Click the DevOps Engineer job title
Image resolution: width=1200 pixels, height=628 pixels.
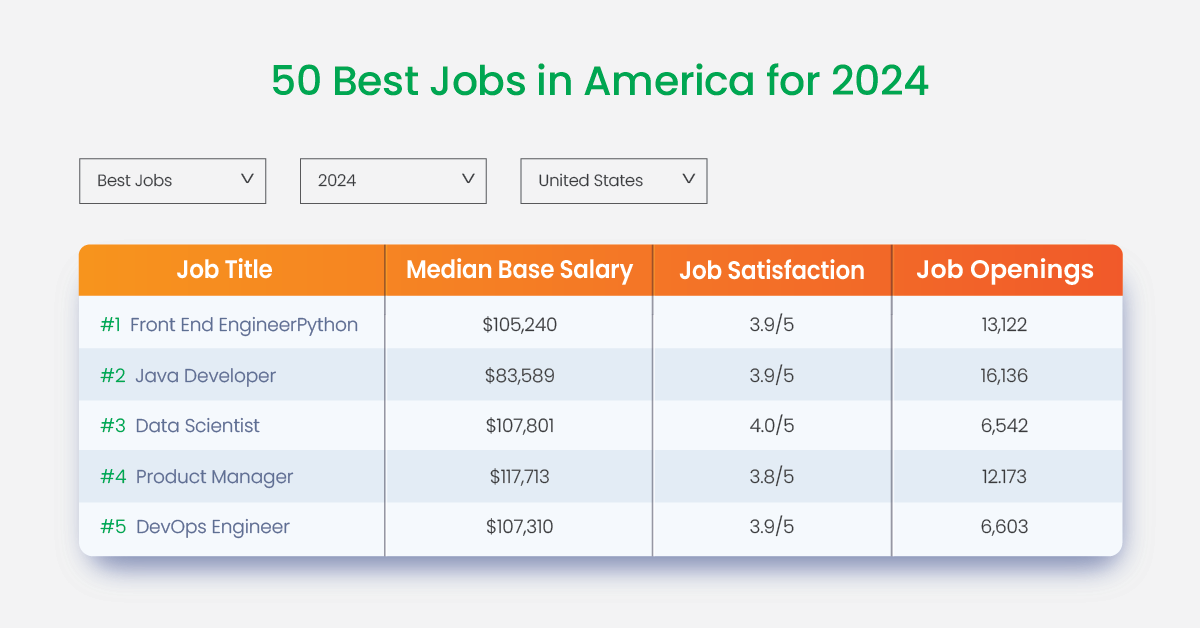[x=210, y=527]
